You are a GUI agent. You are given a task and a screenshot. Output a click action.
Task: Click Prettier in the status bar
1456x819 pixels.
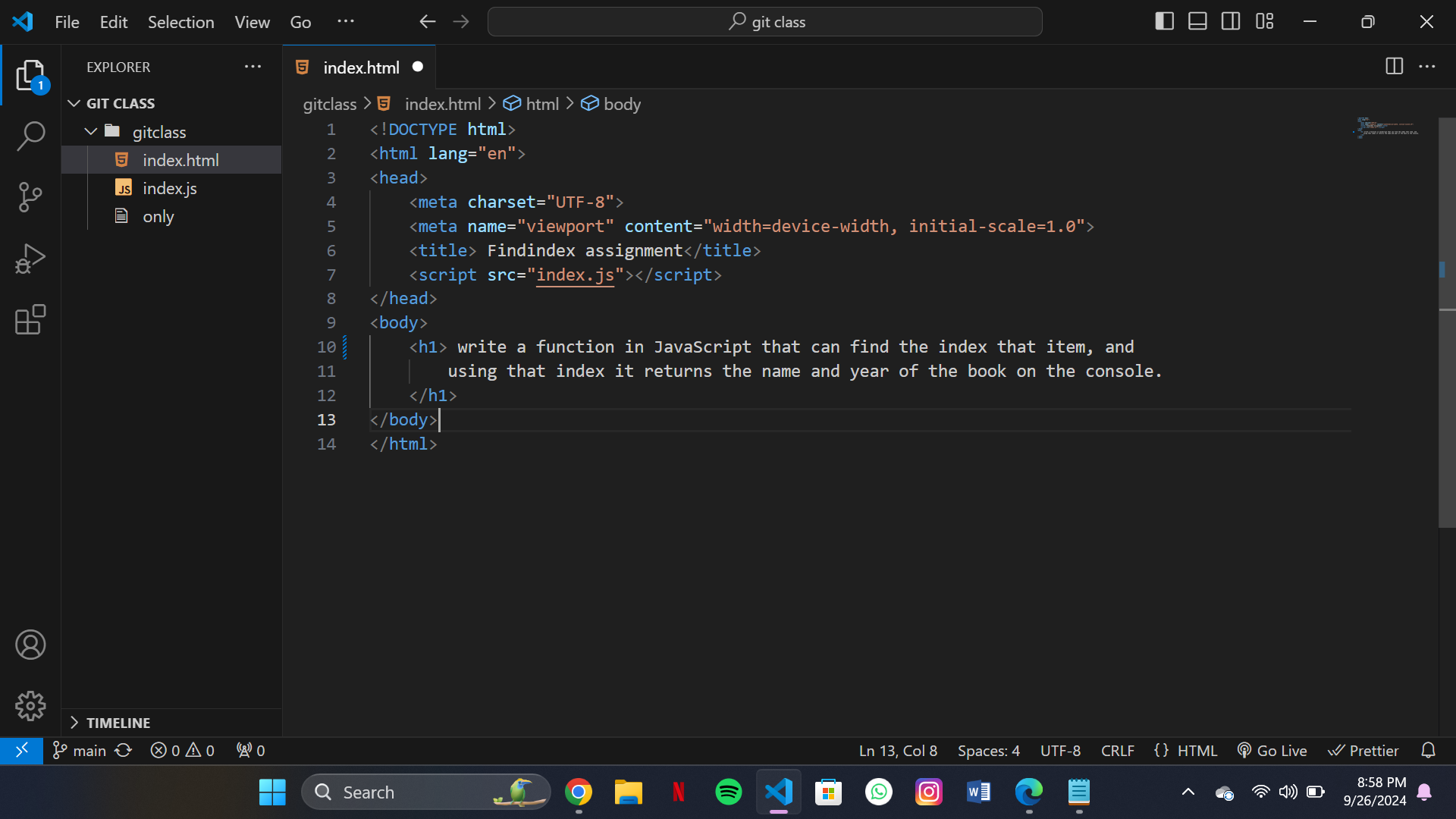(x=1363, y=750)
